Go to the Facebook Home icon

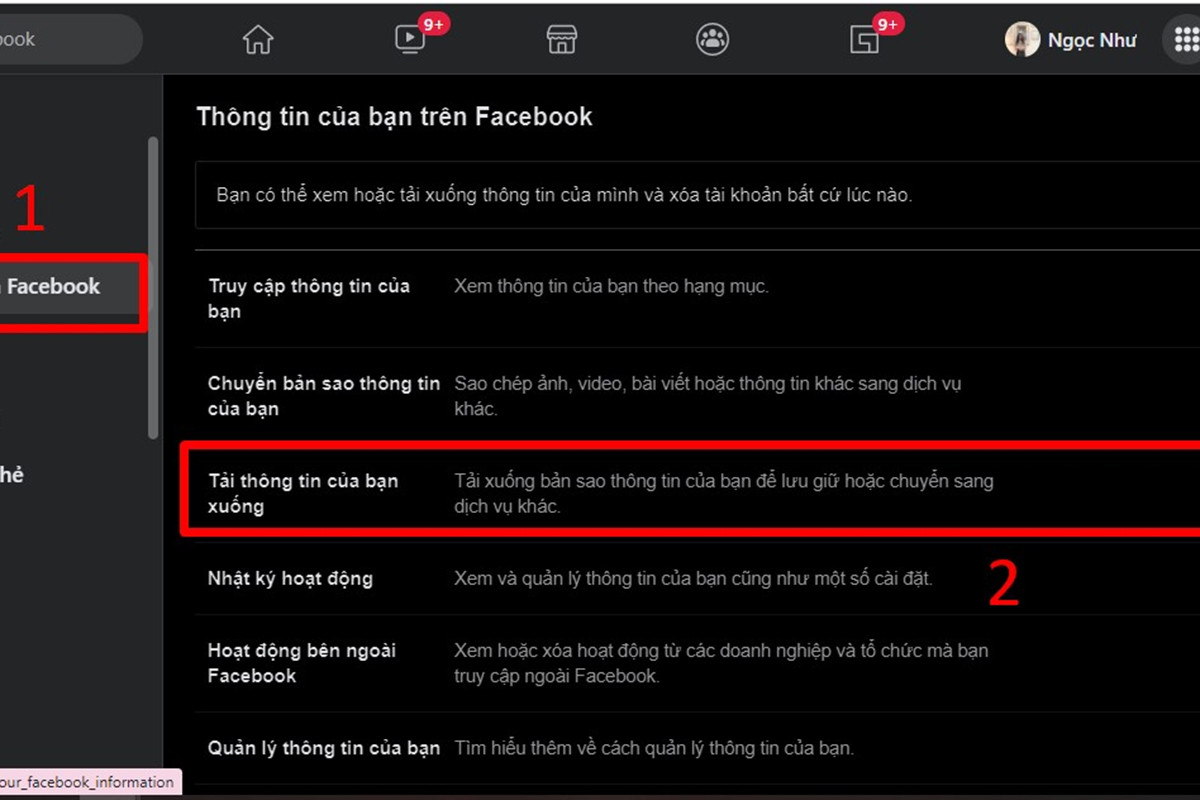pyautogui.click(x=258, y=39)
